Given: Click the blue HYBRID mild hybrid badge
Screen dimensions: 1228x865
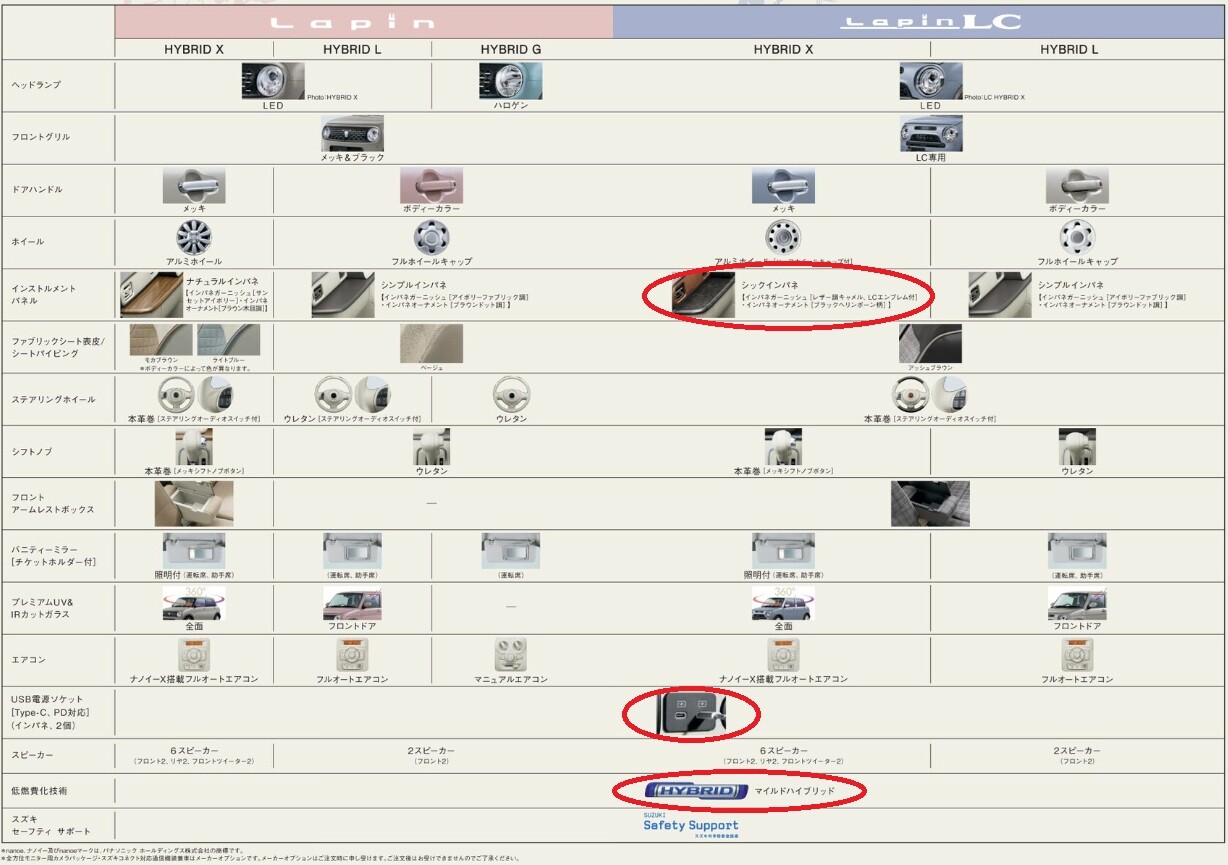Looking at the screenshot, I should click(x=697, y=791).
